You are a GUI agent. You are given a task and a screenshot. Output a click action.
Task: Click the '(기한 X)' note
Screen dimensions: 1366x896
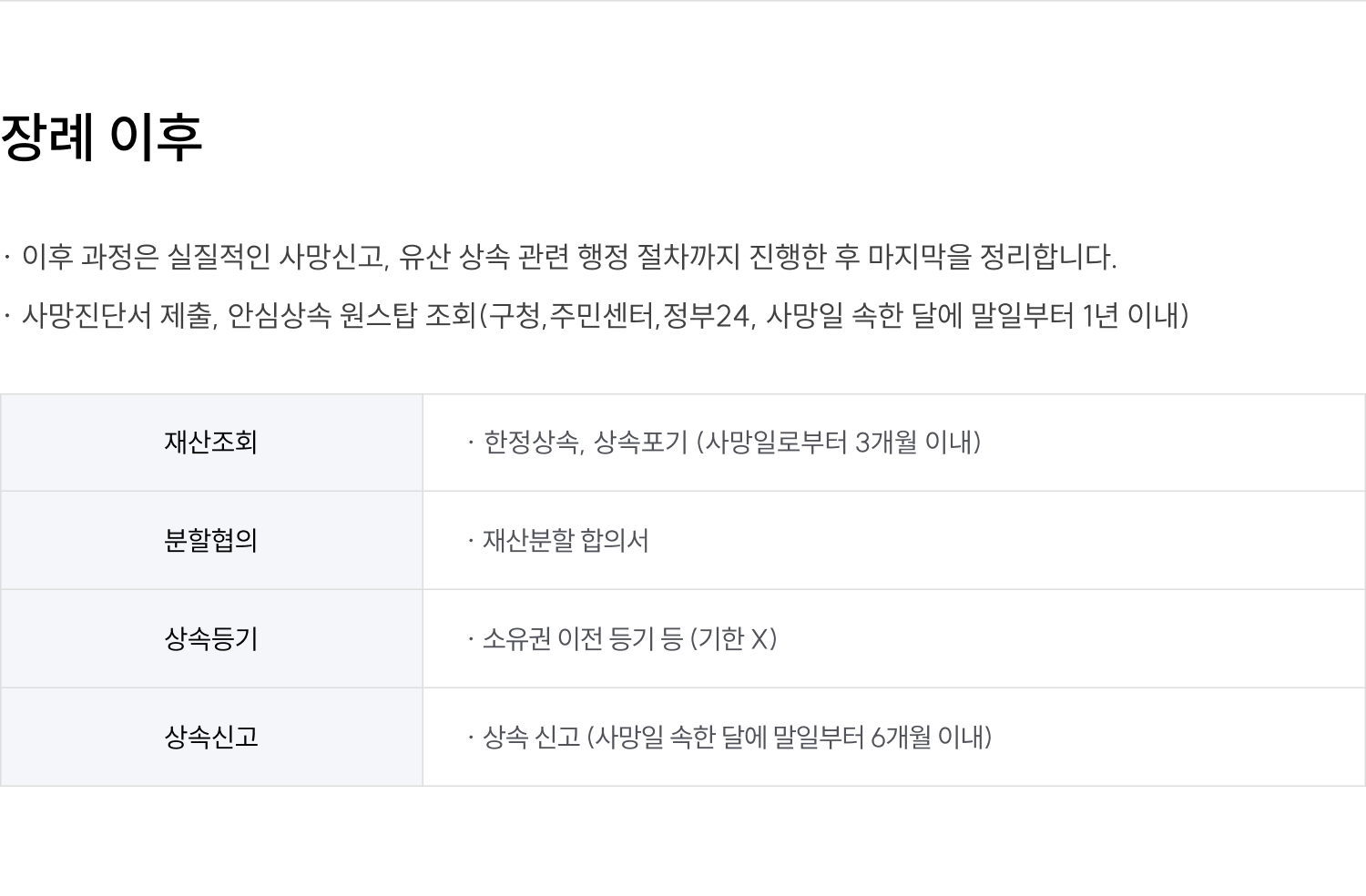[733, 639]
